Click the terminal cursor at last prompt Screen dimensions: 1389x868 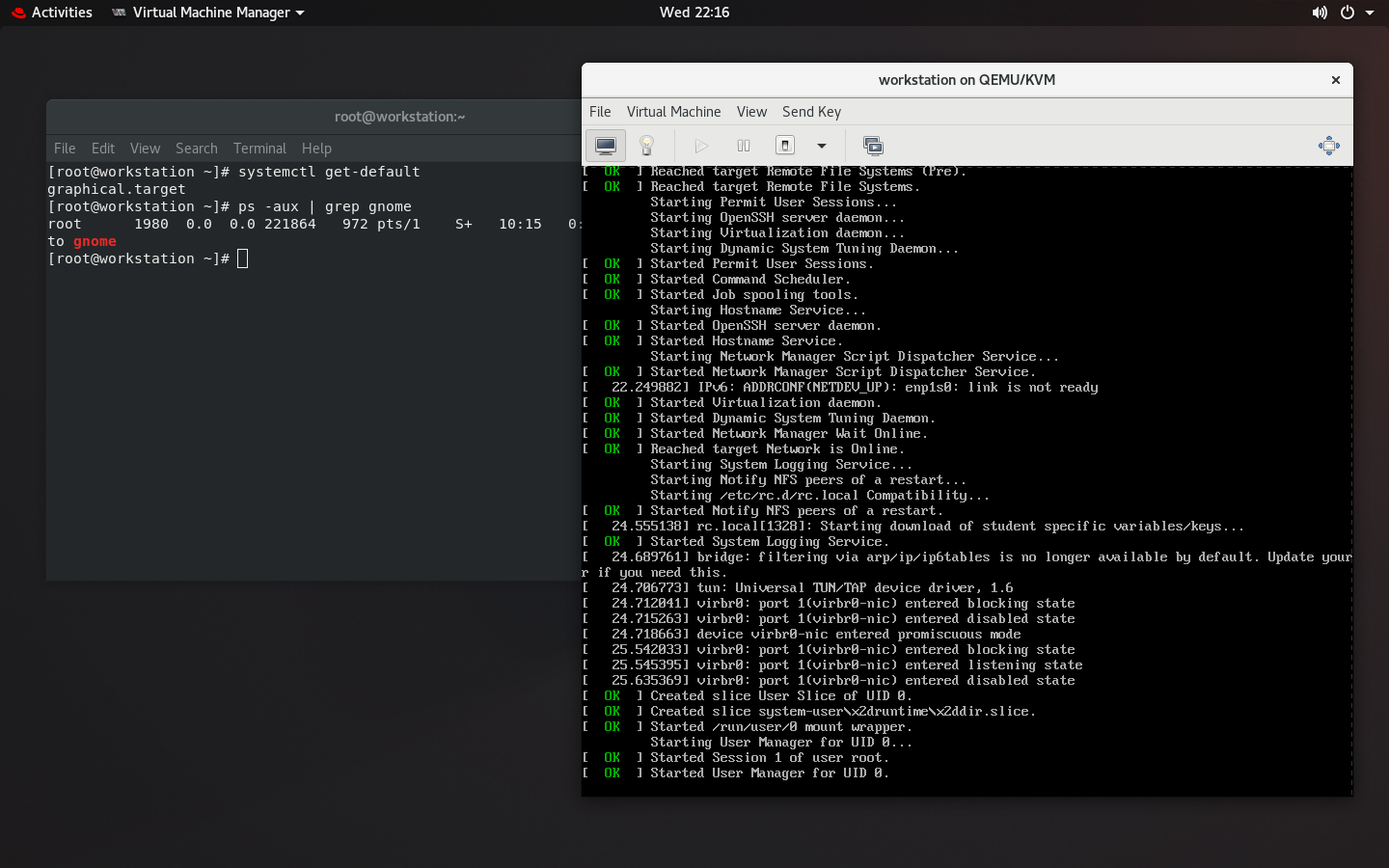coord(243,258)
